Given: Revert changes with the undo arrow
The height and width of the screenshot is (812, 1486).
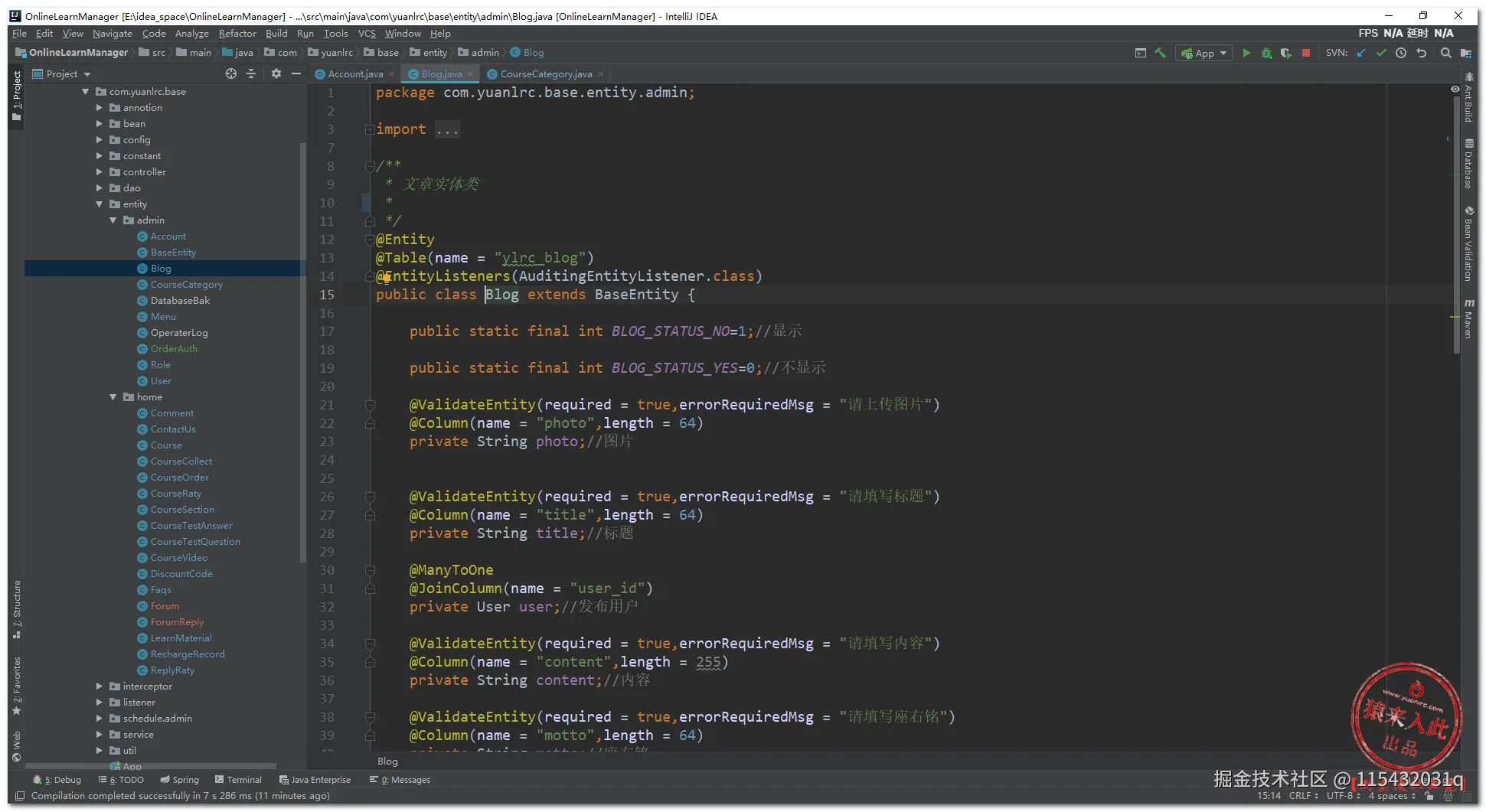Looking at the screenshot, I should 1422,53.
